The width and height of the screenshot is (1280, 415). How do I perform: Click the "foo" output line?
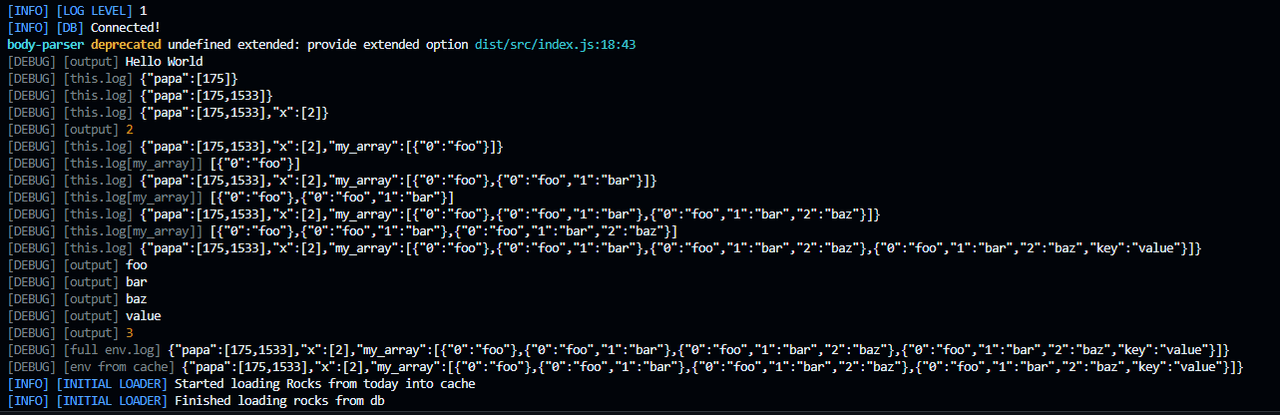(137, 265)
